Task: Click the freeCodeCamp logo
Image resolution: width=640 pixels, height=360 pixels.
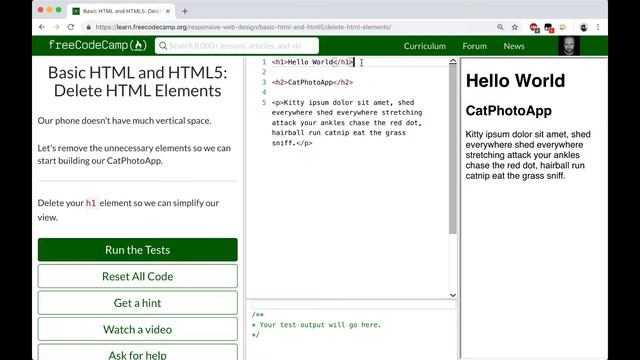Action: pos(98,45)
